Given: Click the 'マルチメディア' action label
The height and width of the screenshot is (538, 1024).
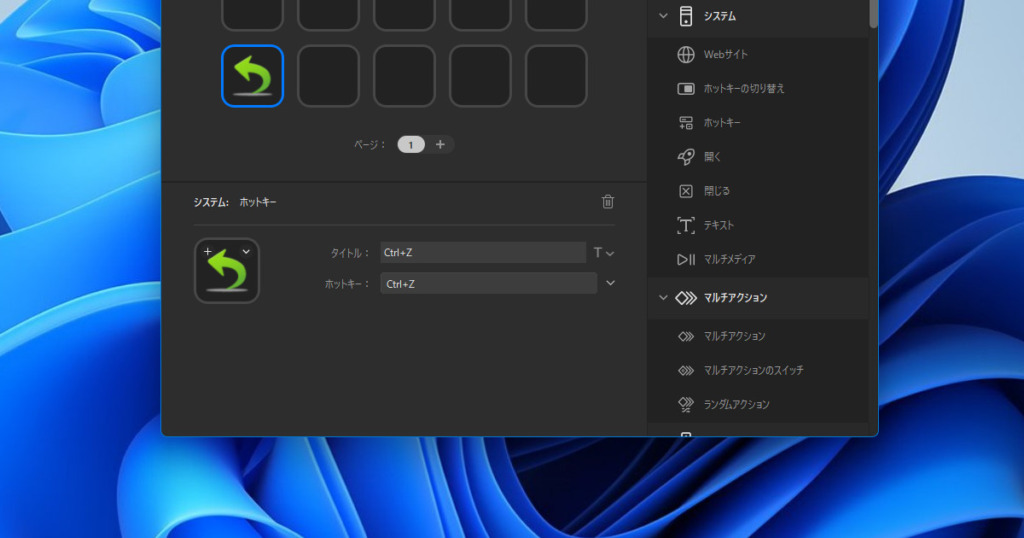Looking at the screenshot, I should tap(729, 259).
